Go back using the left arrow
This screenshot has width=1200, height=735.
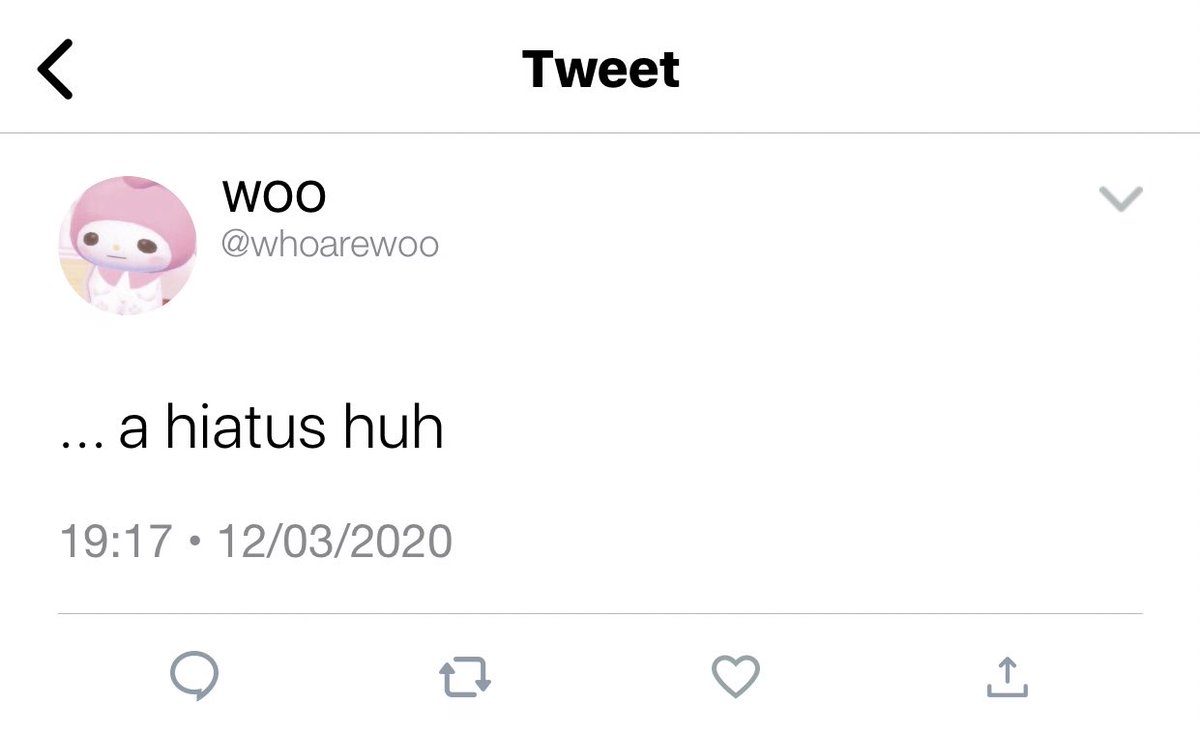(x=55, y=70)
